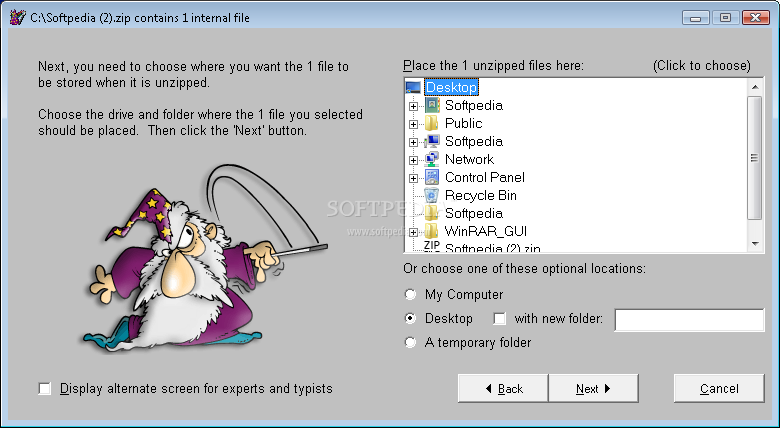The image size is (780, 428).
Task: Select the Desktop label in folder tree
Action: coord(451,88)
